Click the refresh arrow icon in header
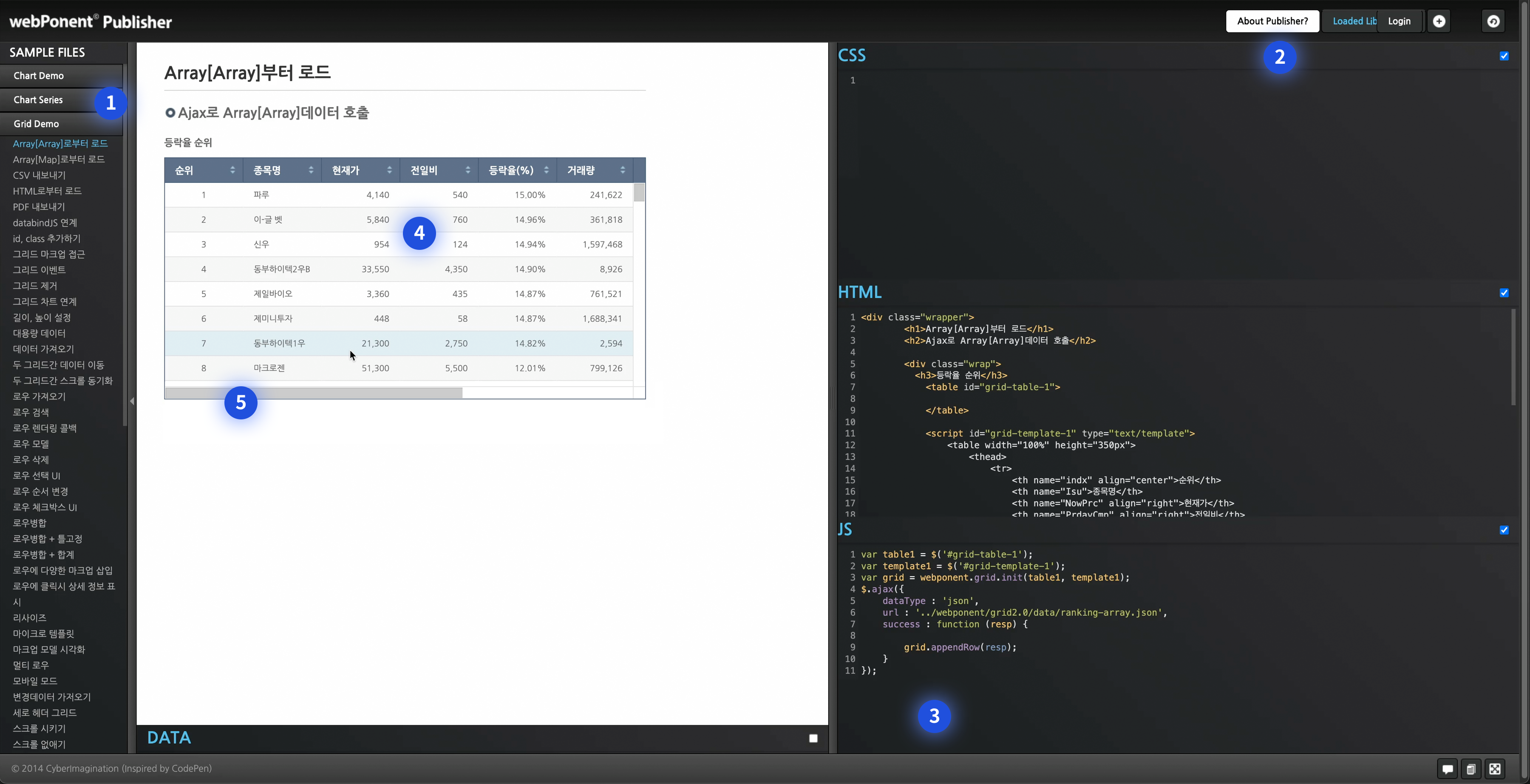Image resolution: width=1530 pixels, height=784 pixels. click(x=1493, y=21)
